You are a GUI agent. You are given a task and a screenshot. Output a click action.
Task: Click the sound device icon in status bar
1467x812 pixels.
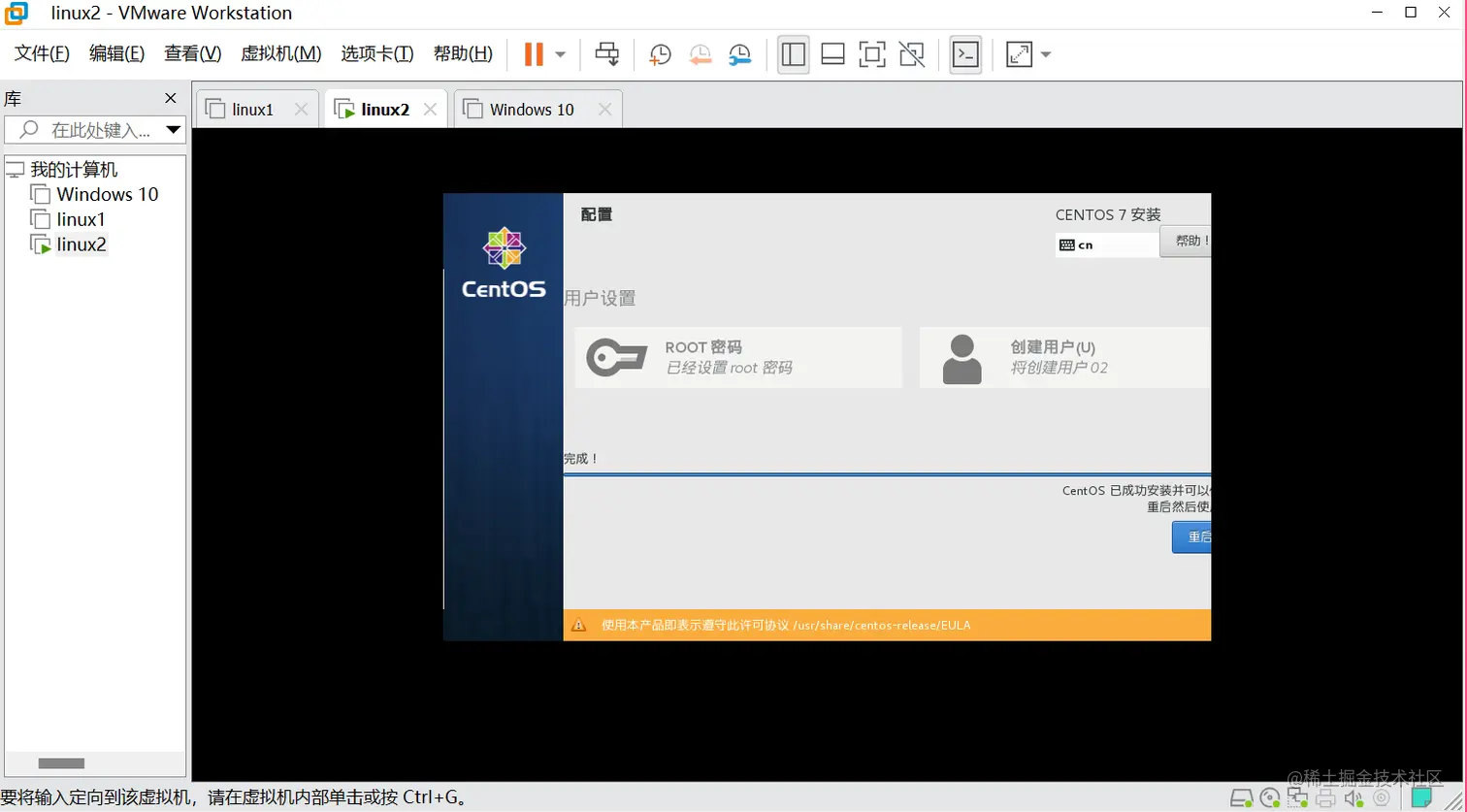[1353, 798]
